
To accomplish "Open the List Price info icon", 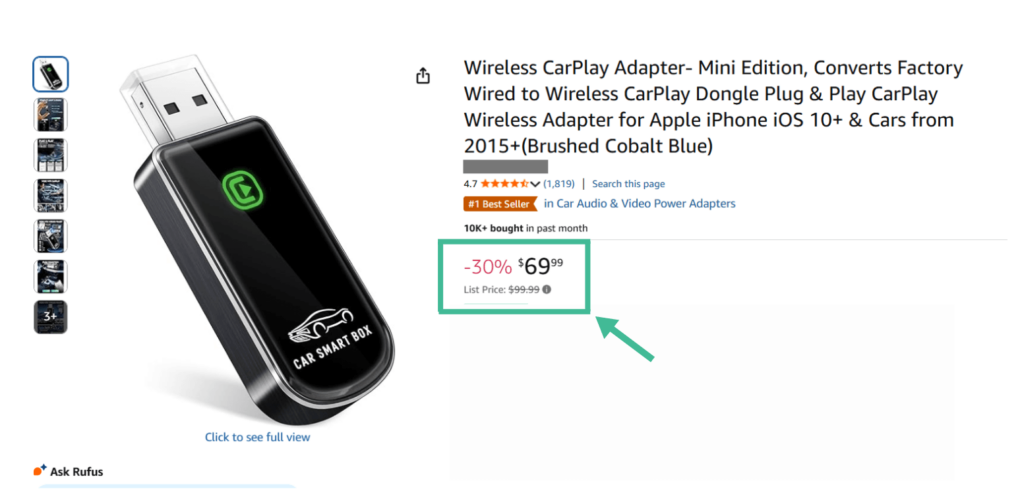I will coord(547,289).
